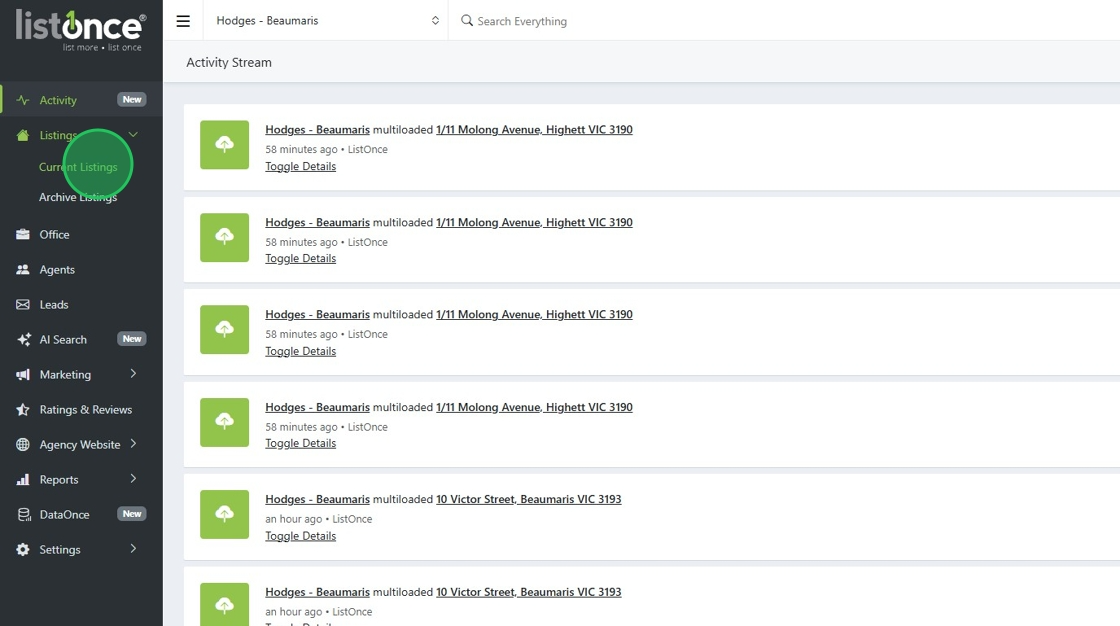This screenshot has width=1120, height=626.
Task: Open 10 Victor Street, Beaumaris listing link
Action: point(528,499)
